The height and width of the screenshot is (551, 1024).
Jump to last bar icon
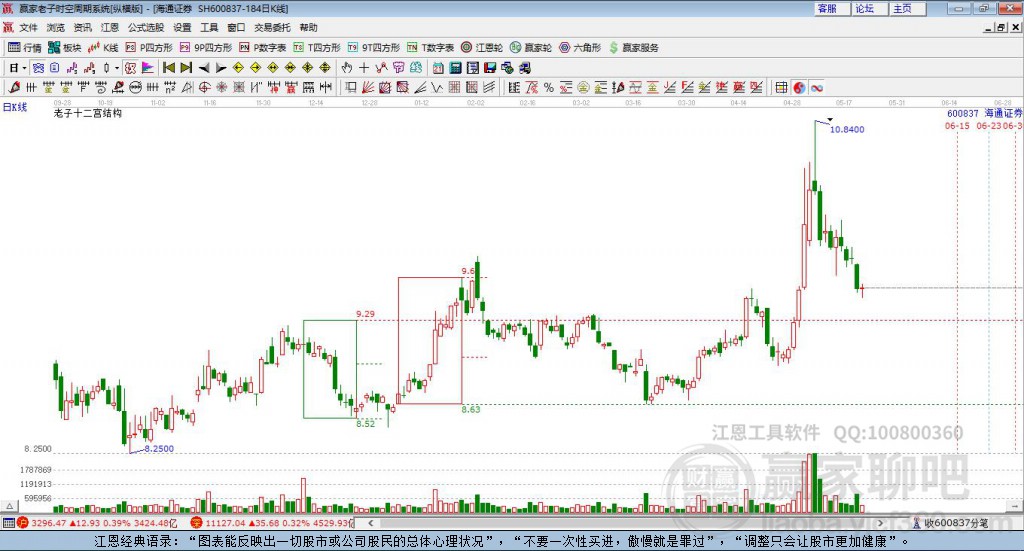pos(186,68)
